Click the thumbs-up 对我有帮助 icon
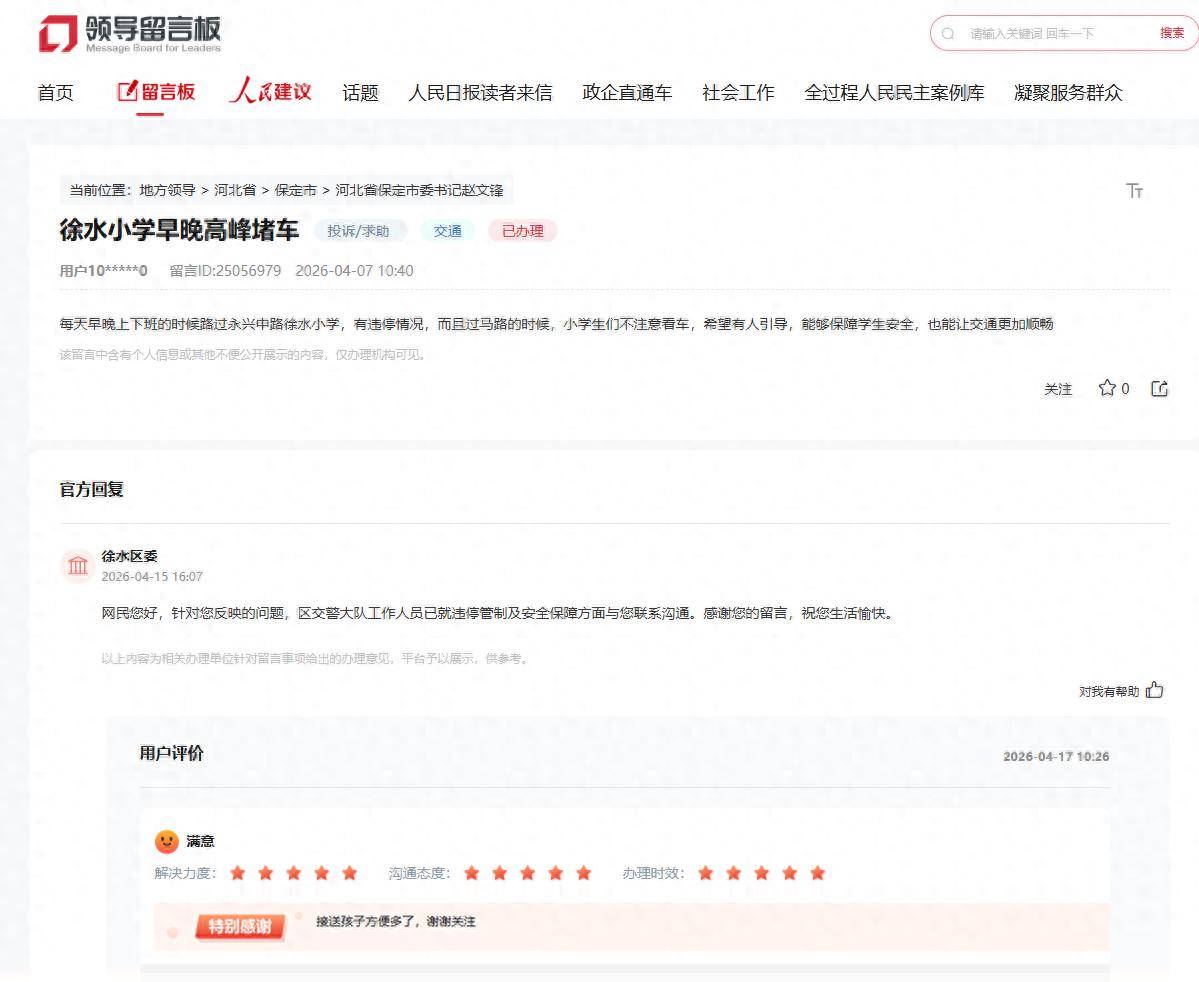Image resolution: width=1199 pixels, height=982 pixels. [1155, 690]
